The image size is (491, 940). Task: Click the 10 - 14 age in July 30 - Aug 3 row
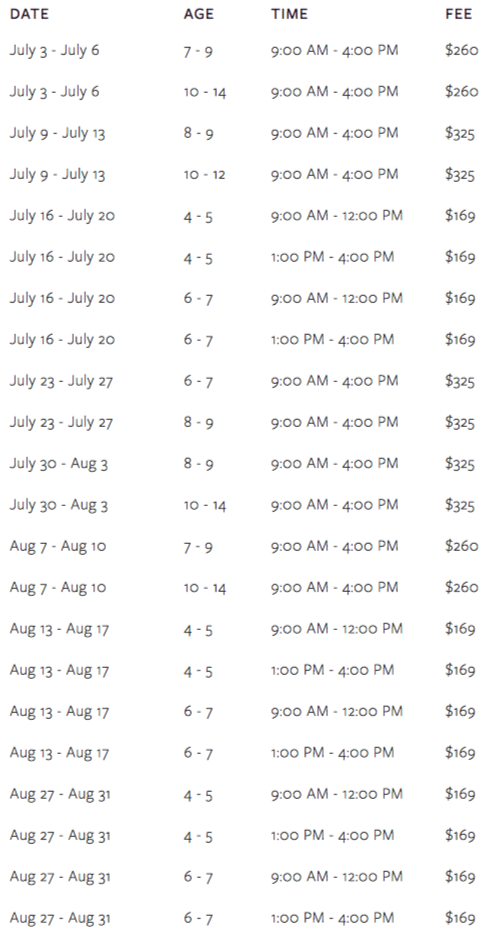[x=205, y=505]
